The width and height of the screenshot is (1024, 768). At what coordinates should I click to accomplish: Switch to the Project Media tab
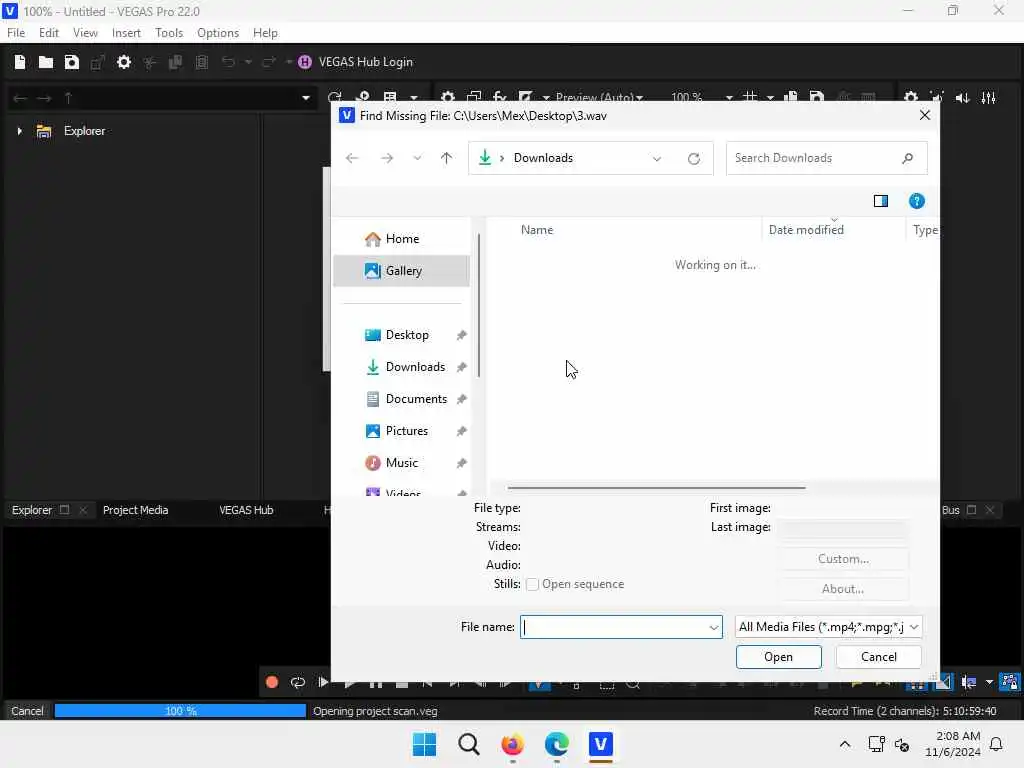point(135,510)
